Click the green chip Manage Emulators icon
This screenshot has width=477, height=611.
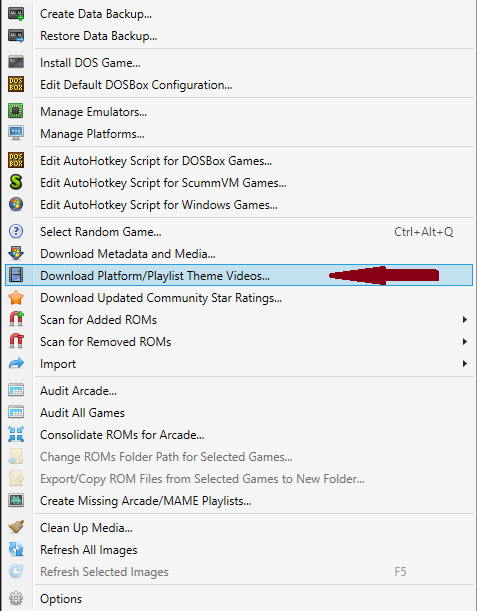click(16, 111)
